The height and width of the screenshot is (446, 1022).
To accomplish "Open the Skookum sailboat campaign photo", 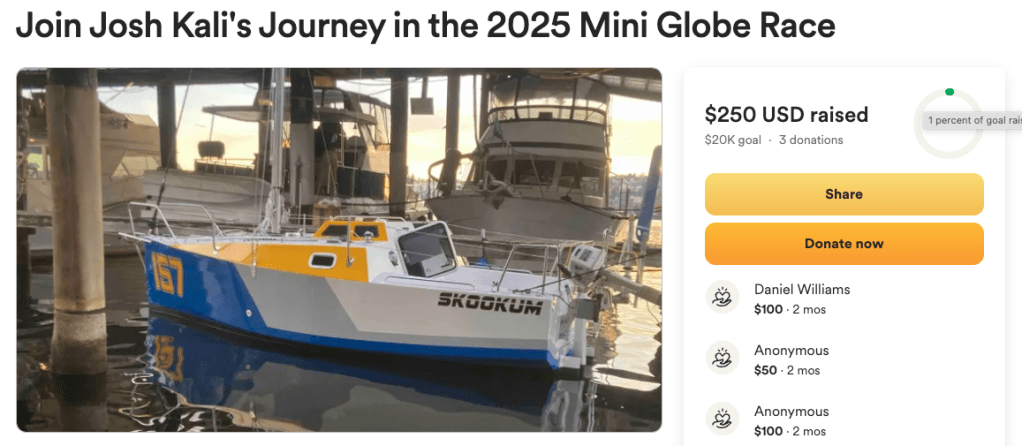I will 339,249.
